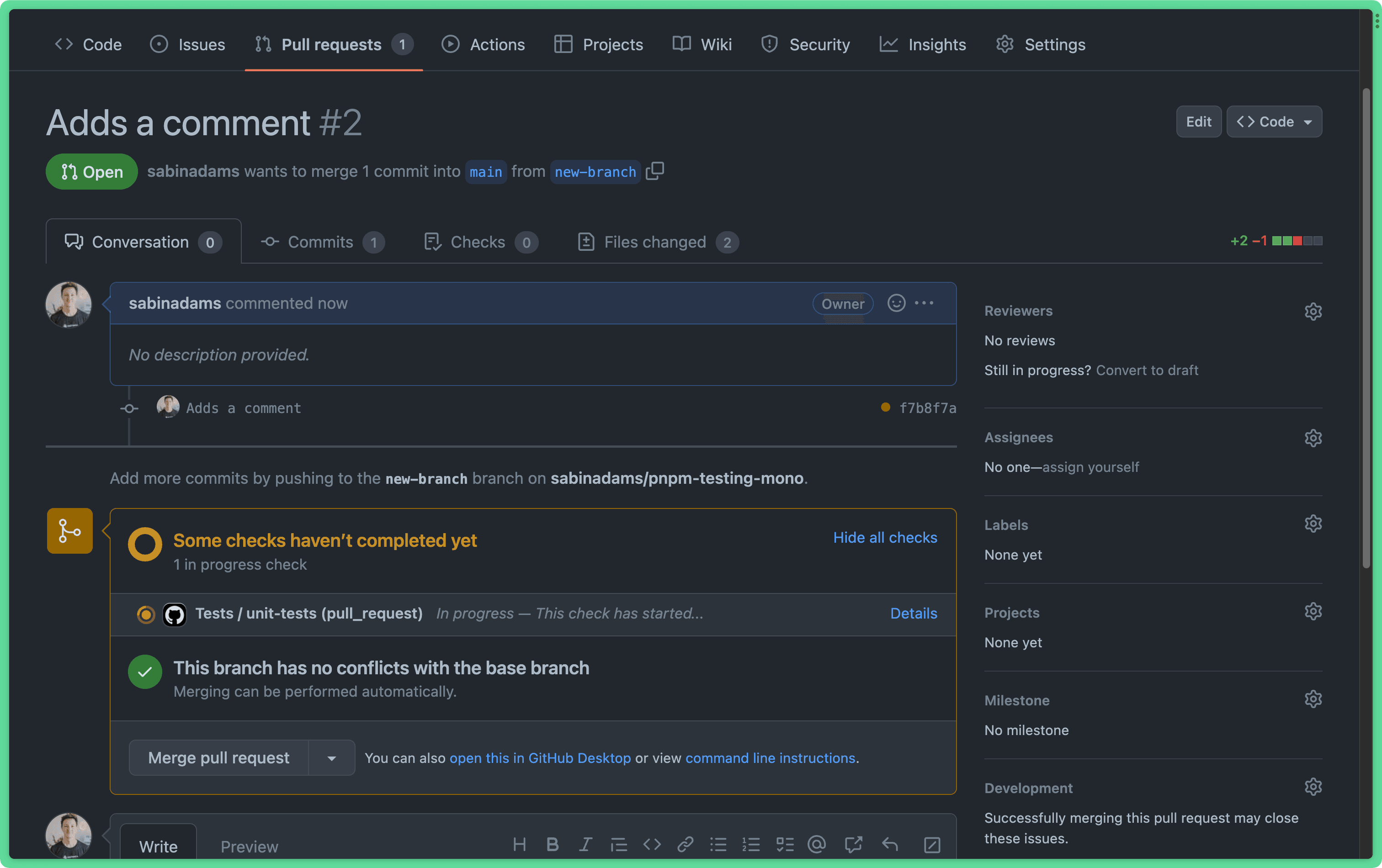This screenshot has height=868, width=1382.
Task: Open the Reviewers gear settings
Action: click(1313, 312)
